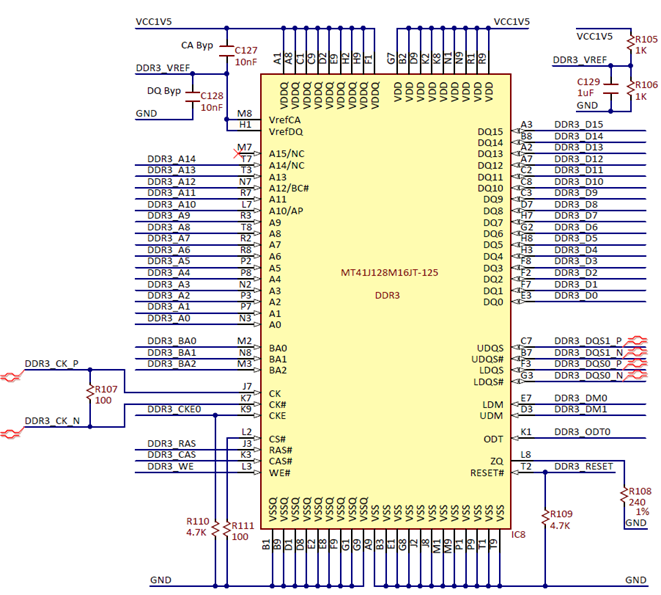Screen dimensions: 661x595
Task: Select the R105 1K resistor symbol
Action: [631, 44]
